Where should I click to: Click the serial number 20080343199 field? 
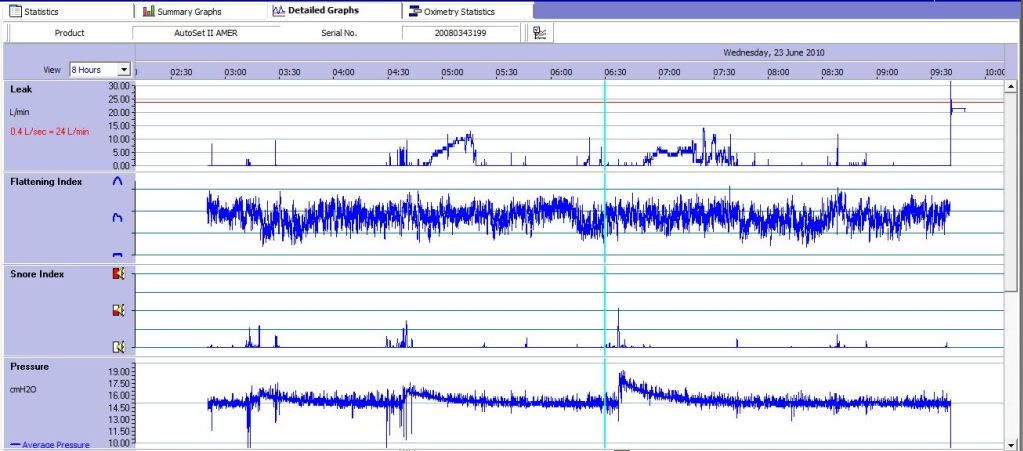(461, 33)
